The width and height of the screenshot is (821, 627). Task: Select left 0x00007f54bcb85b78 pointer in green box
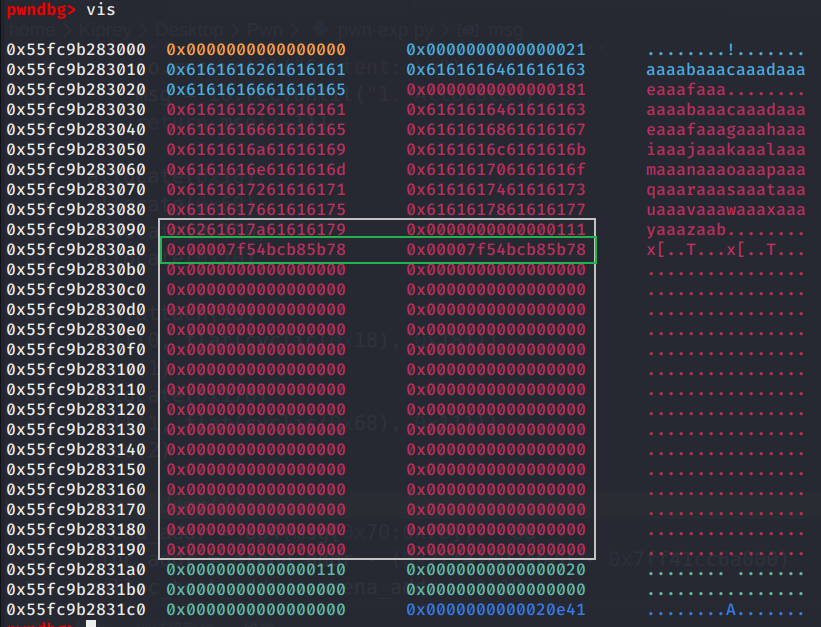(x=256, y=250)
